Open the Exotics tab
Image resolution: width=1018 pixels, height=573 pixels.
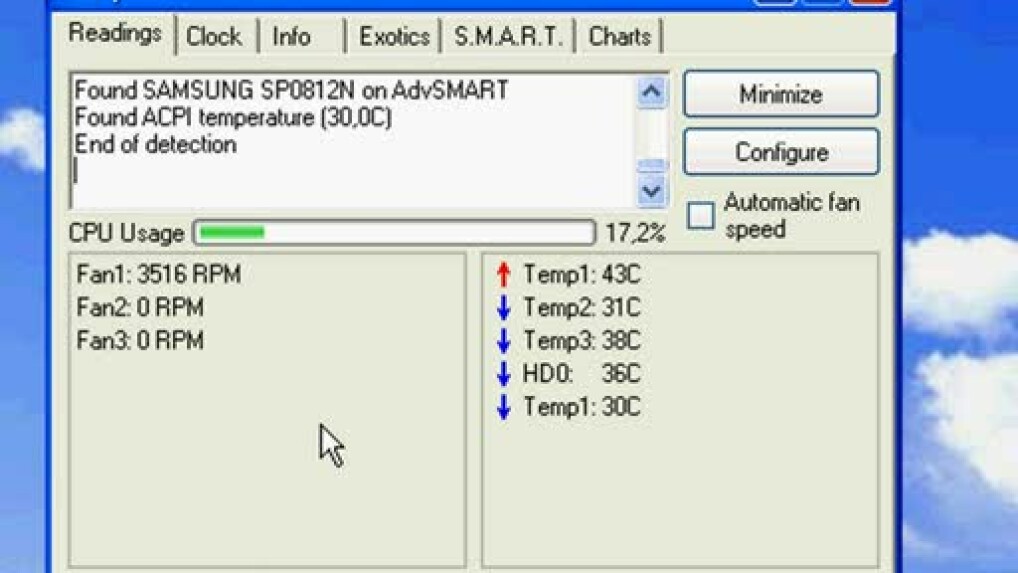[x=394, y=37]
